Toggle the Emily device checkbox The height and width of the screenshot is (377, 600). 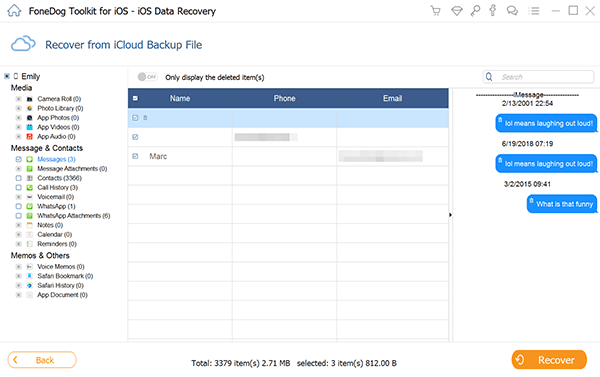7,76
